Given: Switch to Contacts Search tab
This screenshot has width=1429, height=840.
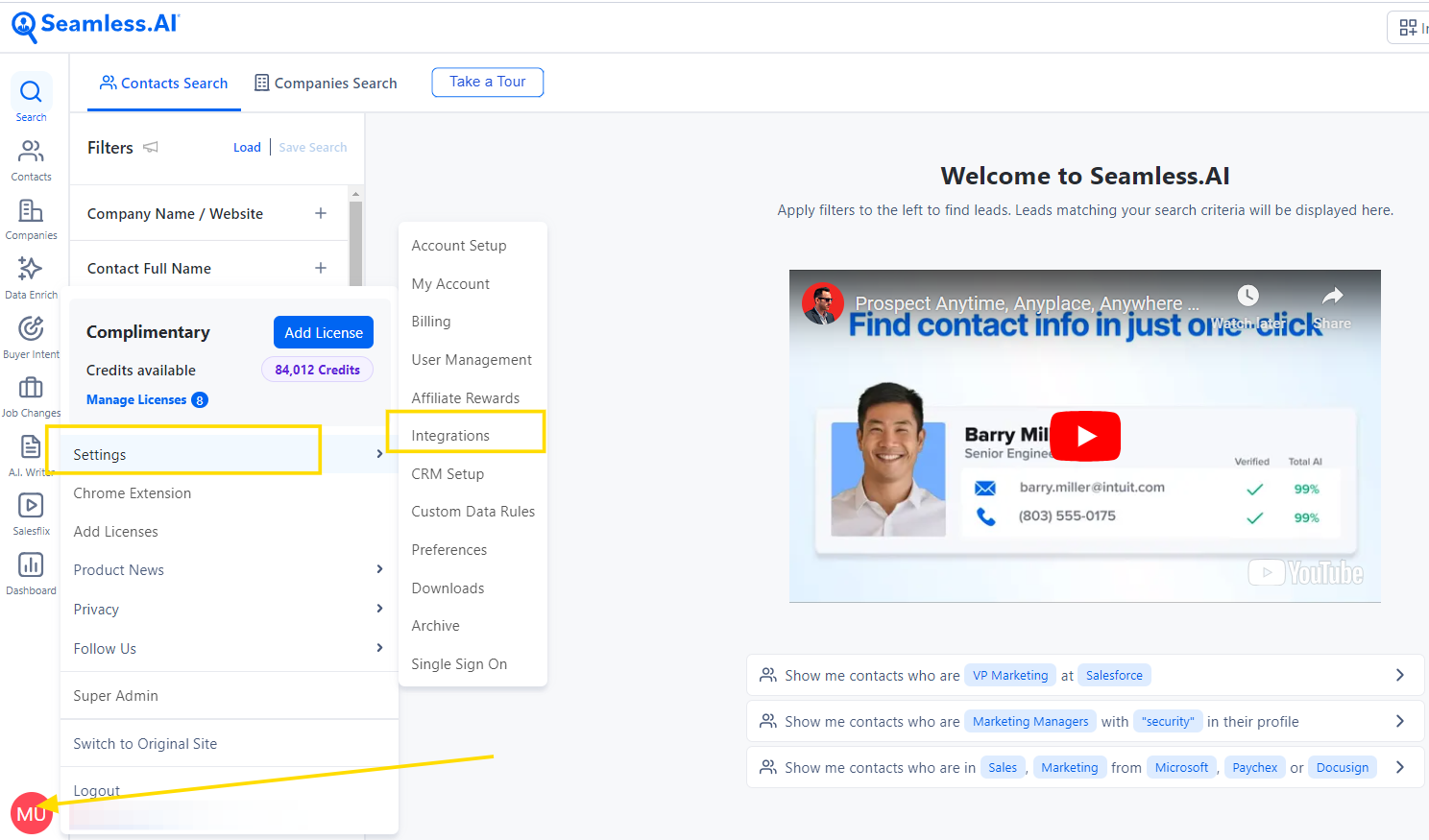Looking at the screenshot, I should coord(164,84).
